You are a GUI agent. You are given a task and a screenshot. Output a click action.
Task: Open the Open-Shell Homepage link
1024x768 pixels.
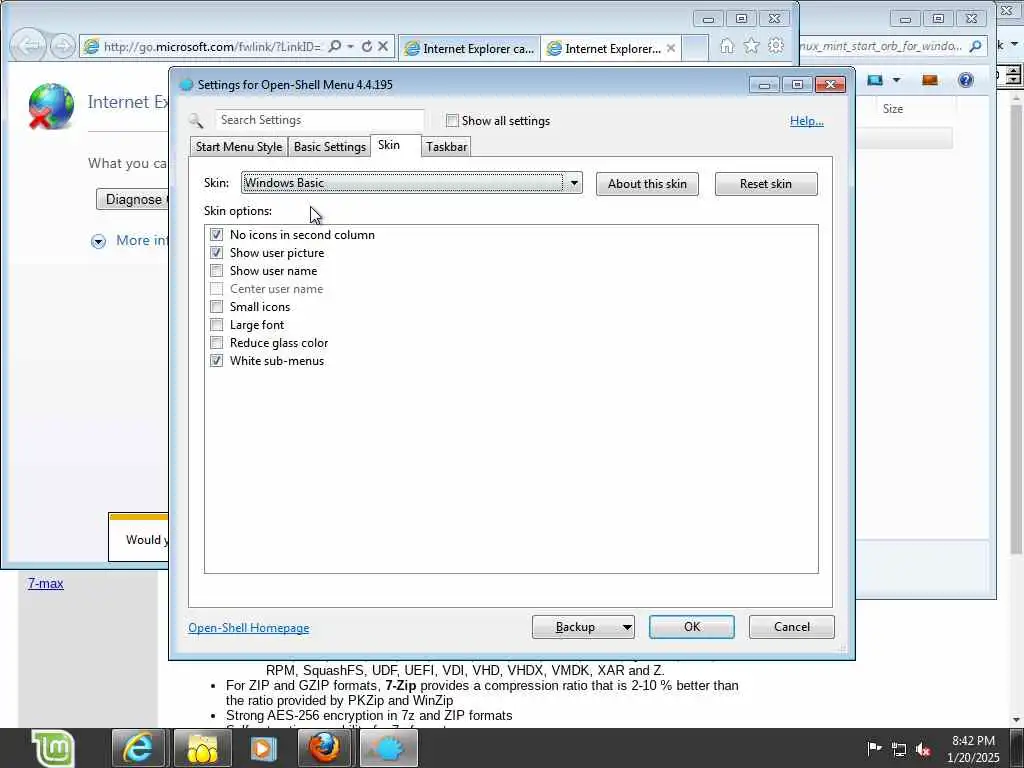(249, 628)
